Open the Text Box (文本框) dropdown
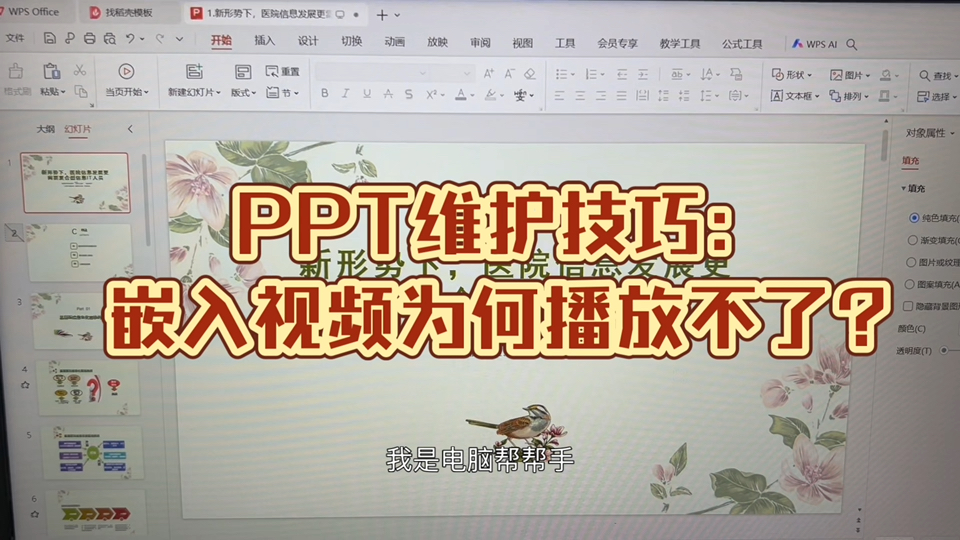This screenshot has height=540, width=960. [795, 96]
